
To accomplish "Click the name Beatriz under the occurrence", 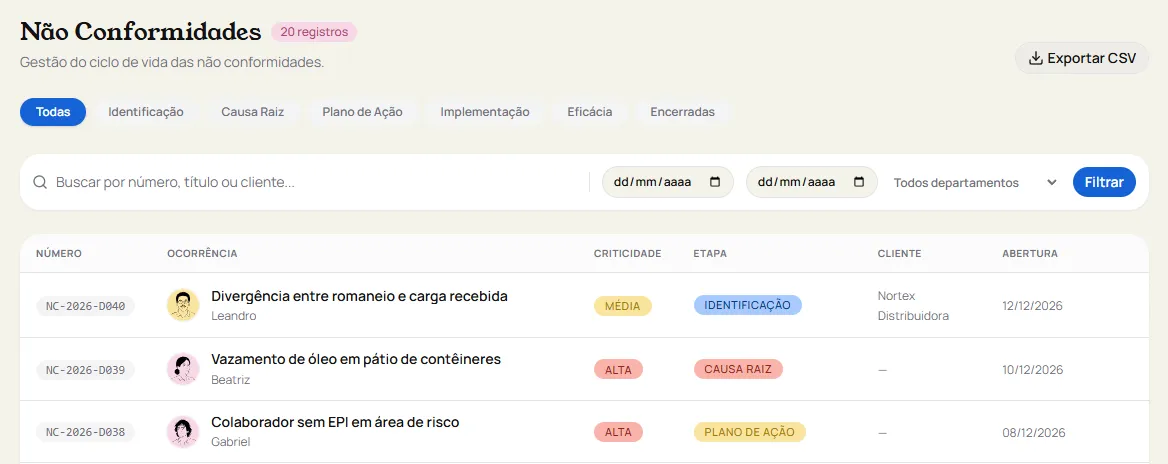I will (231, 380).
